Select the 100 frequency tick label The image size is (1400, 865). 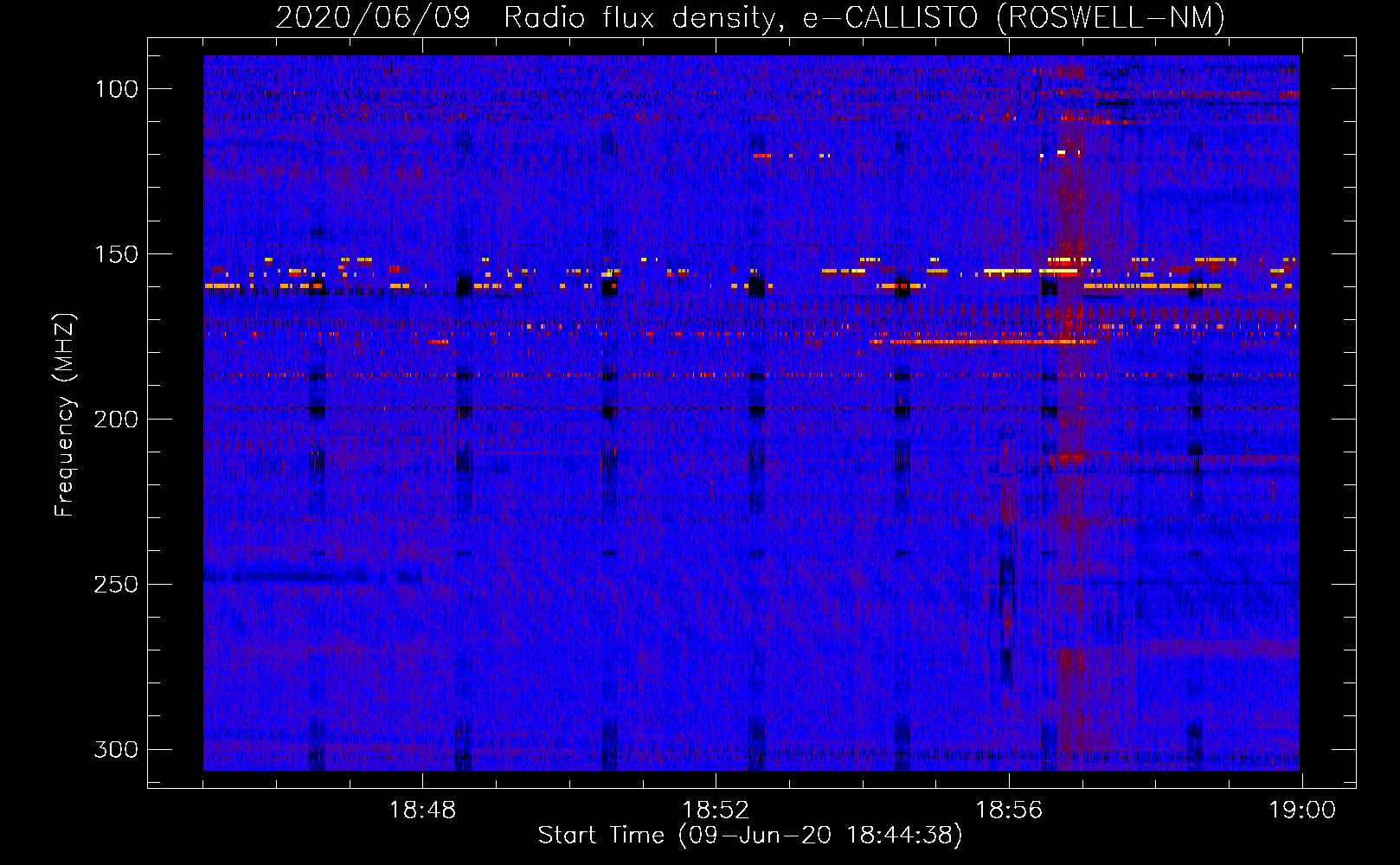tap(116, 89)
